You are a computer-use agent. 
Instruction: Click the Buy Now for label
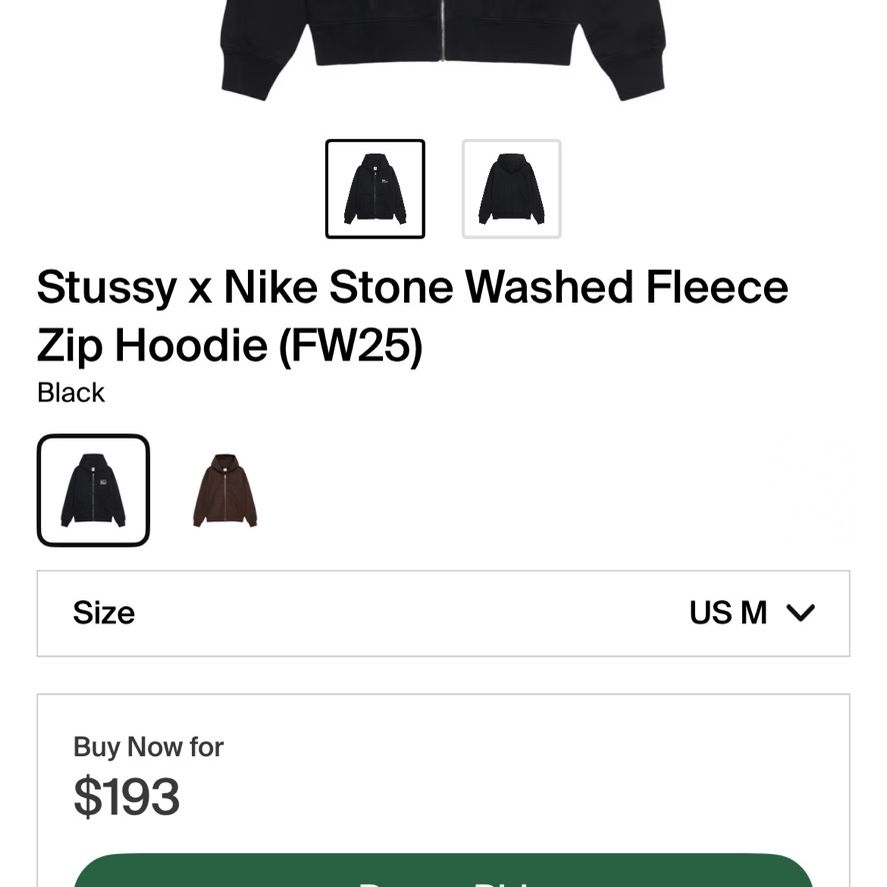coord(148,747)
